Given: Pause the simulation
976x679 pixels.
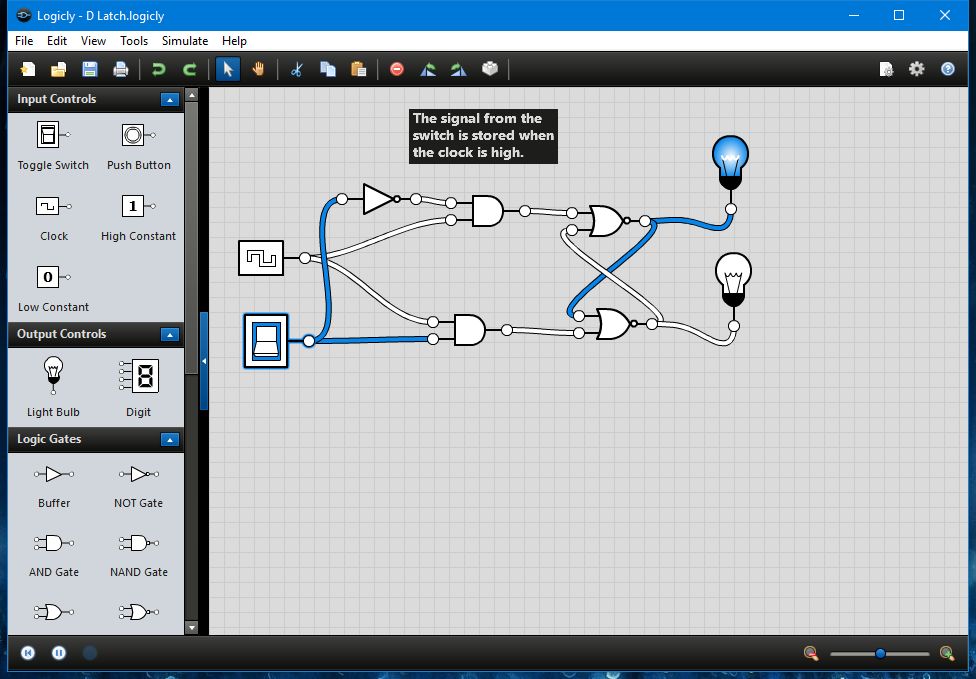Looking at the screenshot, I should pos(59,653).
